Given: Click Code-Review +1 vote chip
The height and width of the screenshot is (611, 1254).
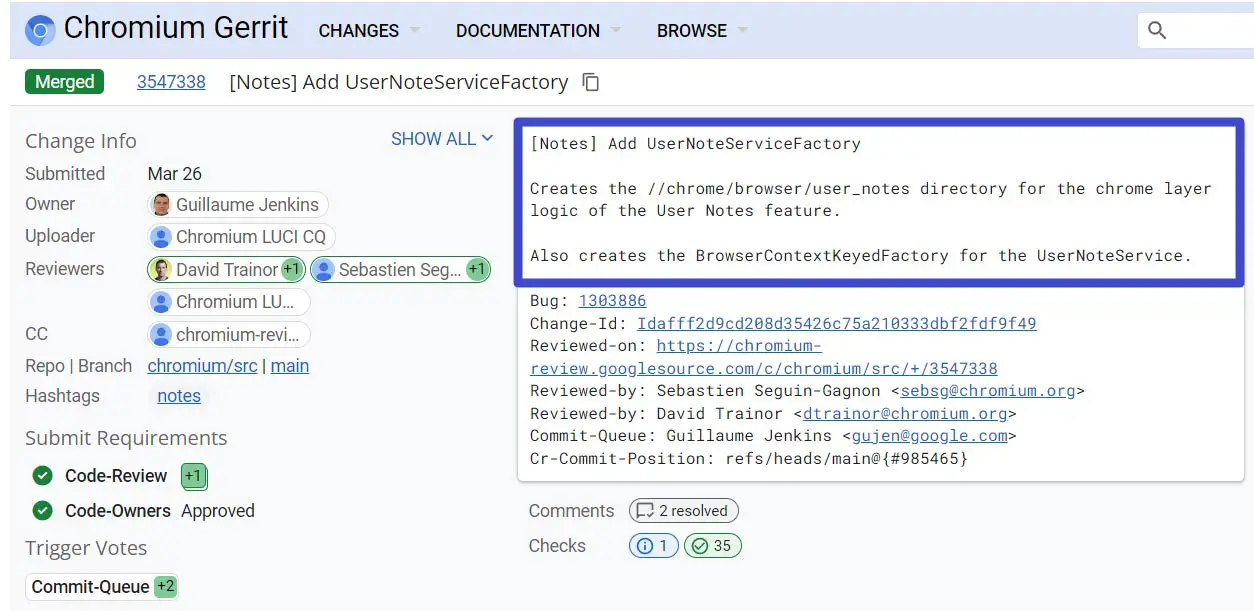Looking at the screenshot, I should pos(193,476).
